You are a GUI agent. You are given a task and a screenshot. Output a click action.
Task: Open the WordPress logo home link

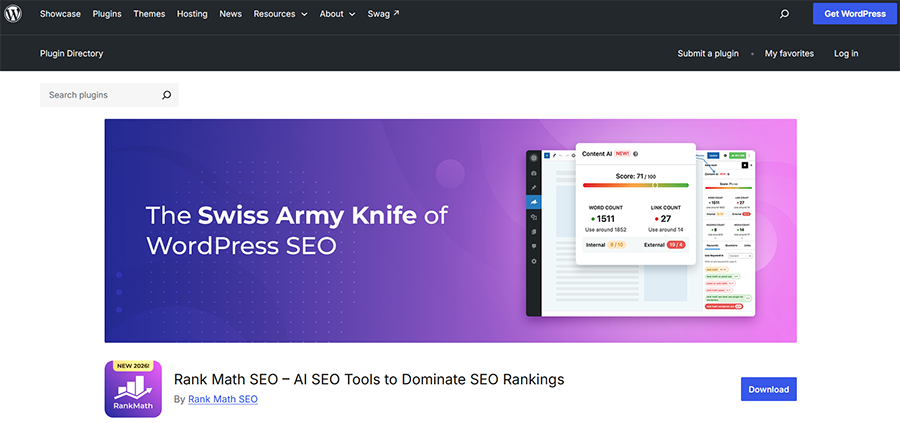coord(13,14)
